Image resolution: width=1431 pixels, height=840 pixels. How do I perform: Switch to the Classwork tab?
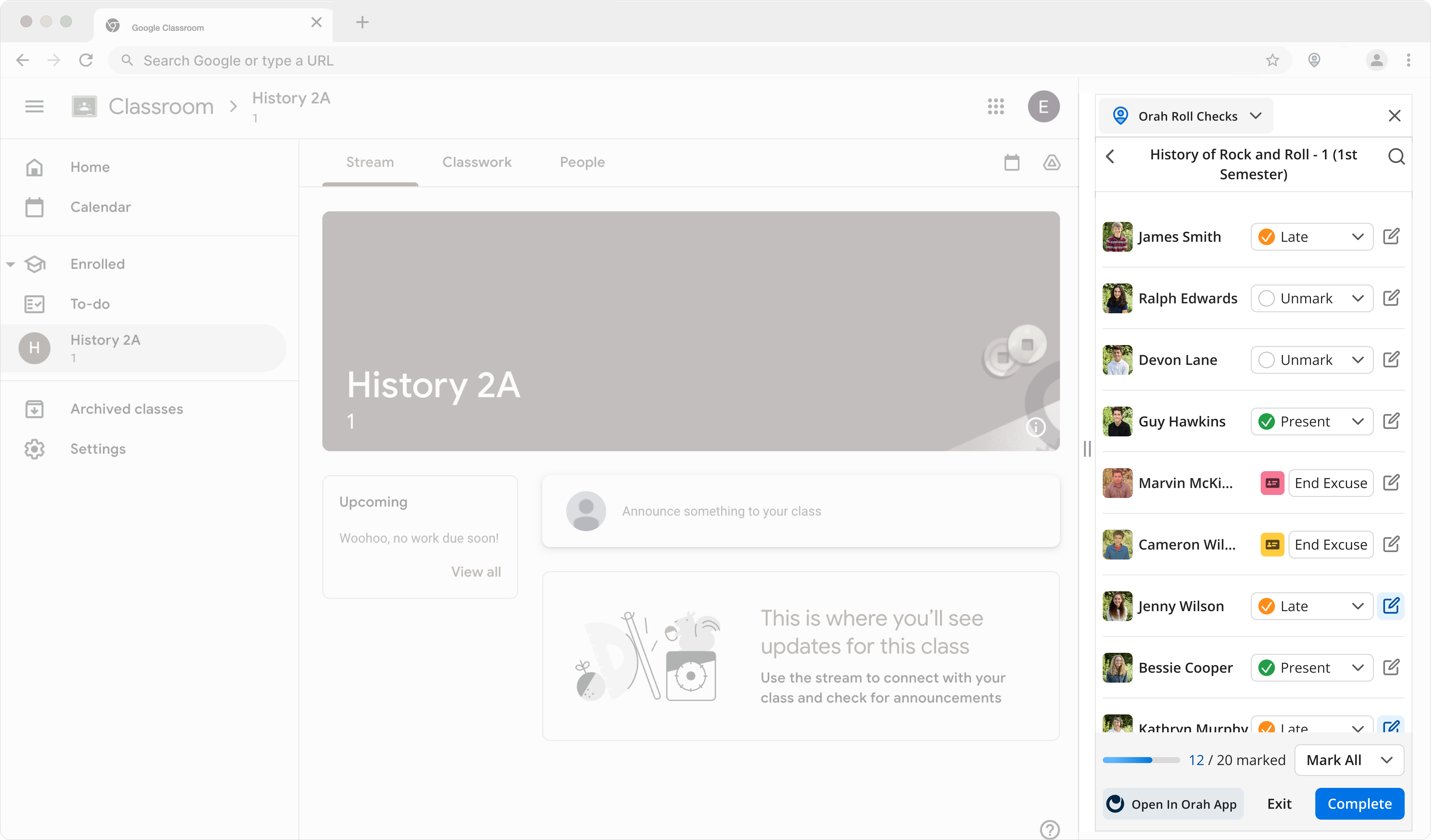[x=476, y=162]
